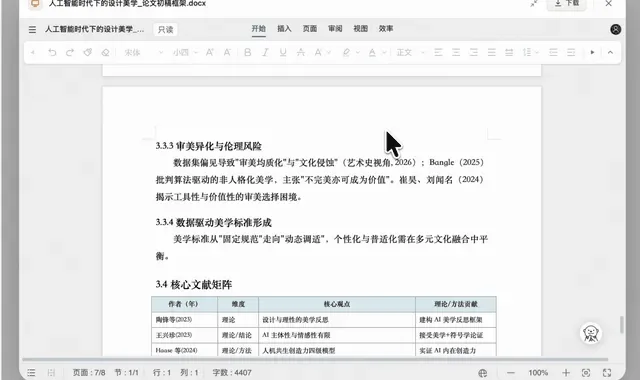Click the increase indent icon
Viewport: 640px width, 380px height.
coord(571,52)
